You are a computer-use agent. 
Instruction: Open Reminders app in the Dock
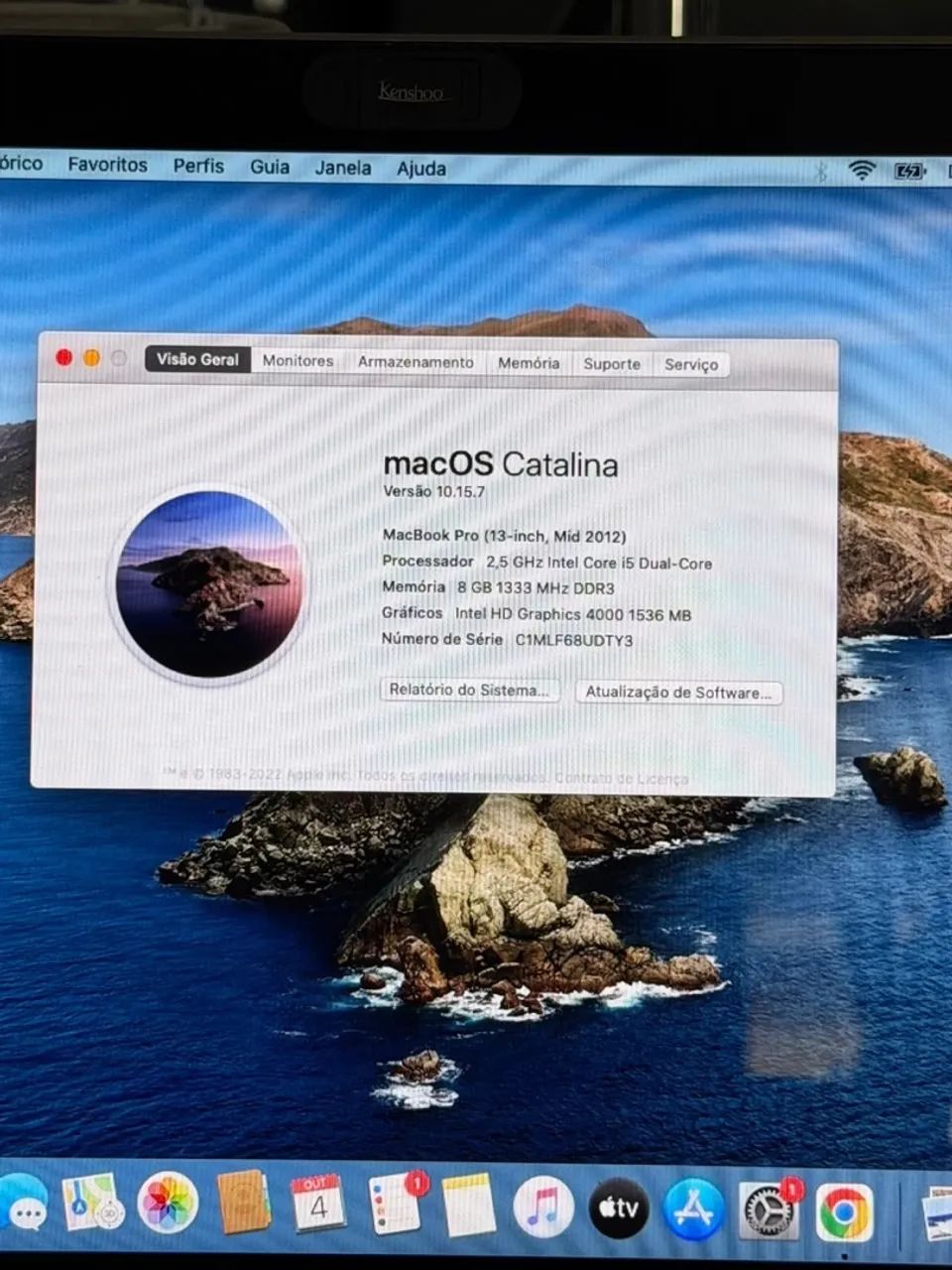pos(395,1205)
